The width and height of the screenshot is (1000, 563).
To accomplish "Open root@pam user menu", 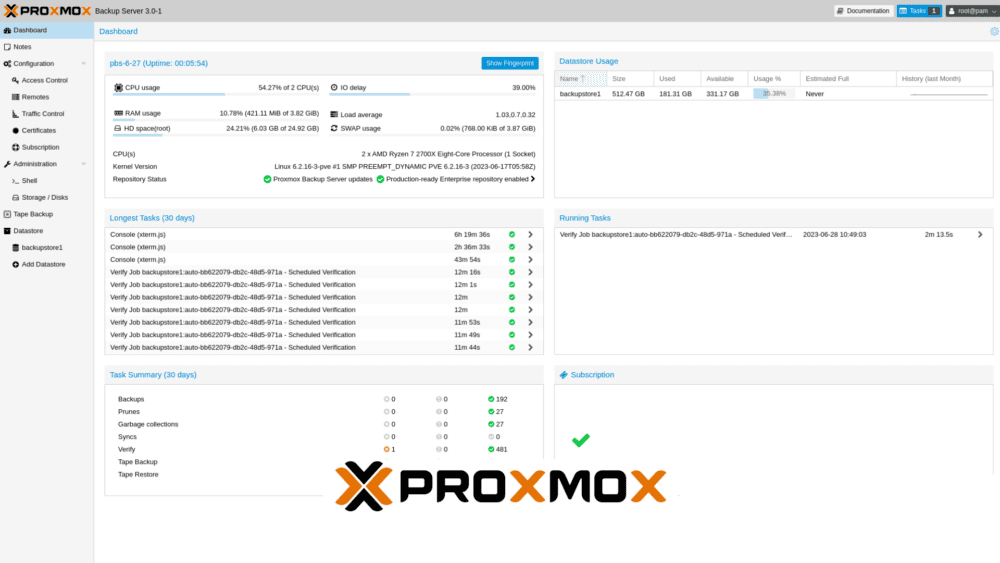I will (x=970, y=11).
